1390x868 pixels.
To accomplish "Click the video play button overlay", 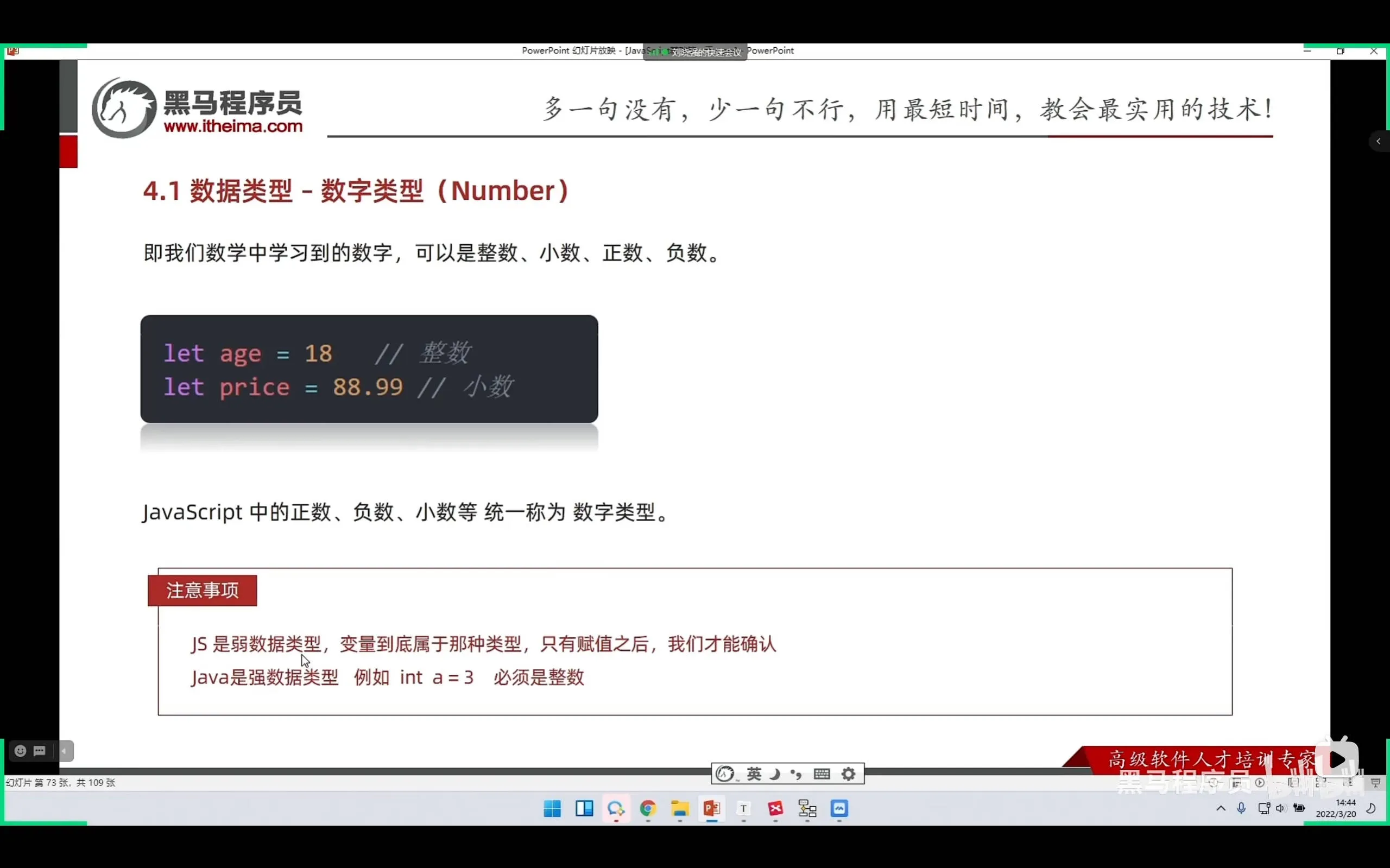I will tap(1337, 760).
